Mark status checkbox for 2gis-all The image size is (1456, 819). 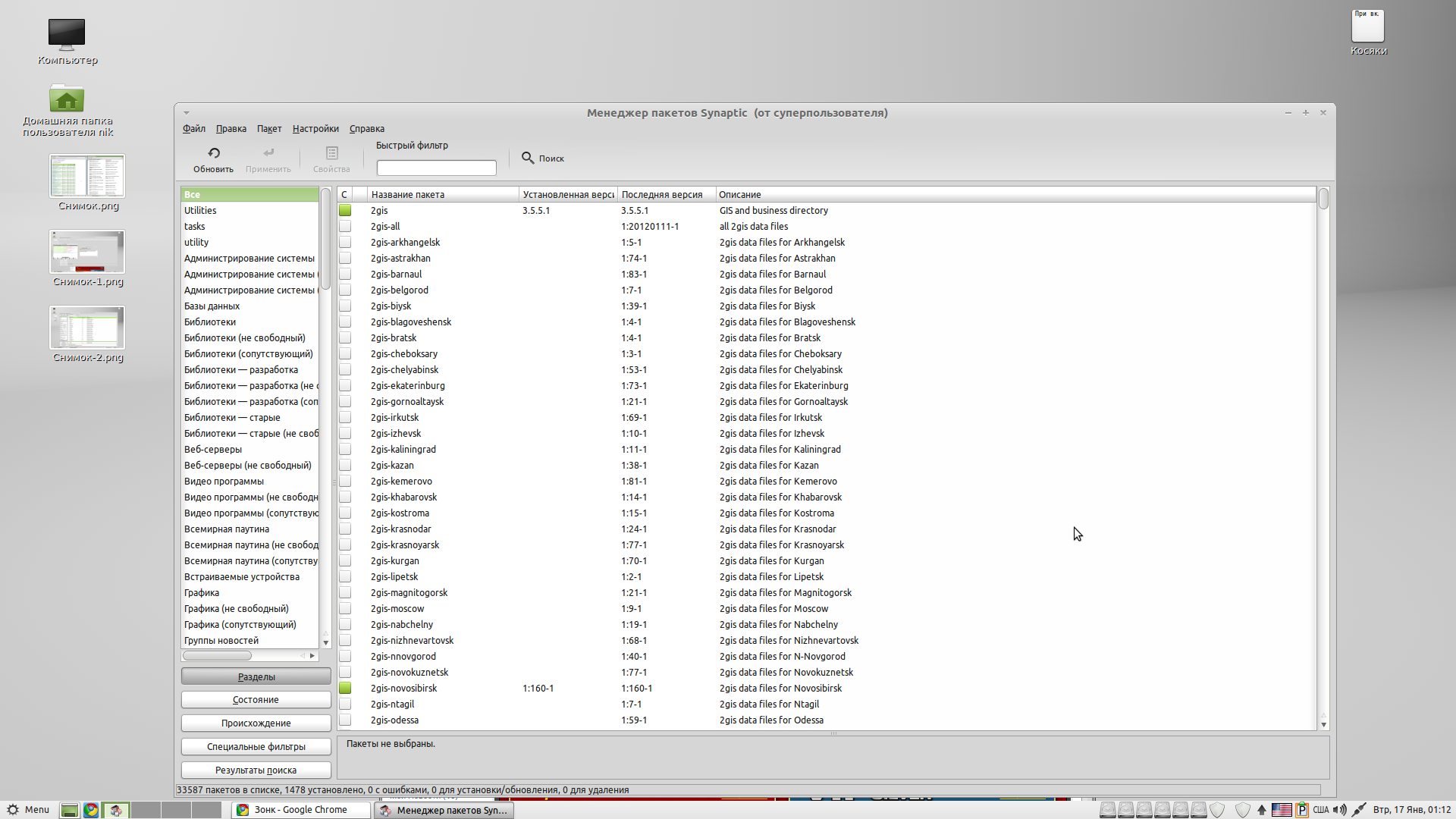coord(345,226)
